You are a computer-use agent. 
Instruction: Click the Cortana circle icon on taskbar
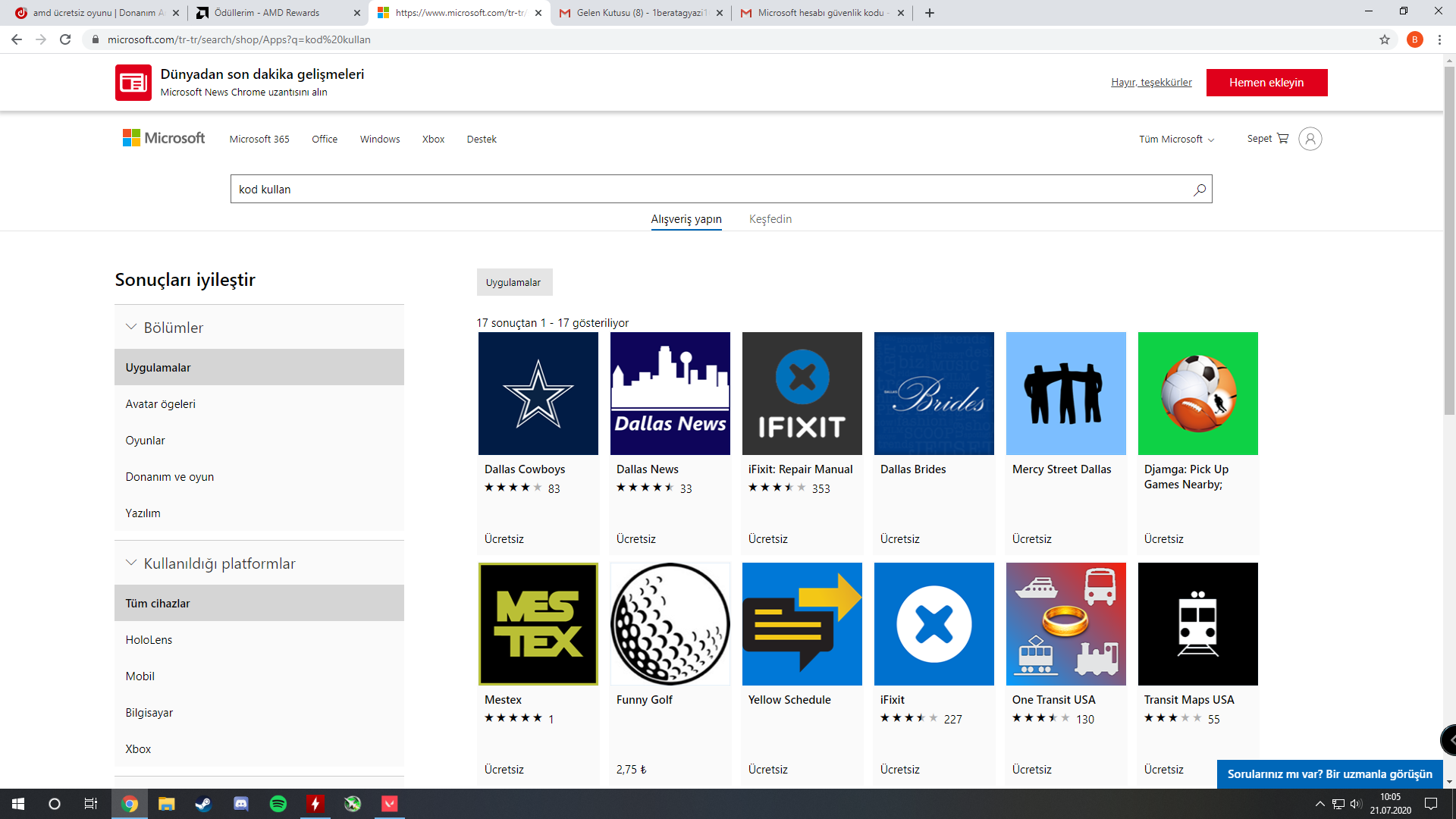pyautogui.click(x=55, y=804)
